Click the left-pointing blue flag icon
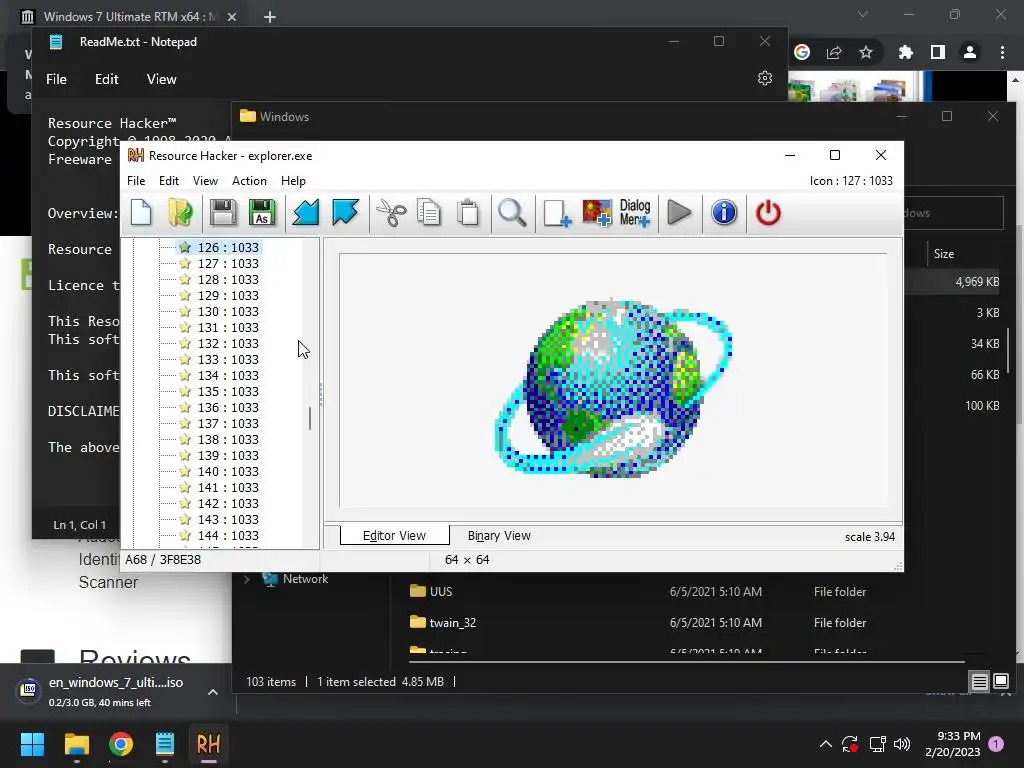Viewport: 1024px width, 768px height. (x=305, y=213)
